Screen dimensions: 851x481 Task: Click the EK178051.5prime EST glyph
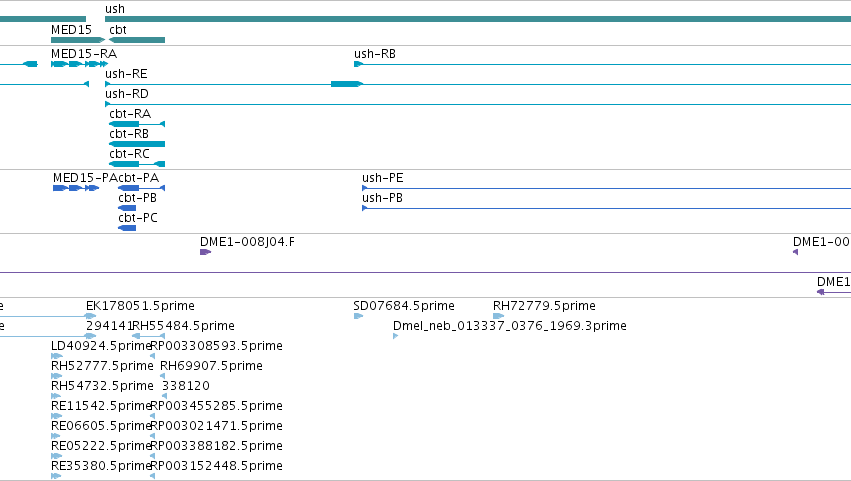(91, 316)
